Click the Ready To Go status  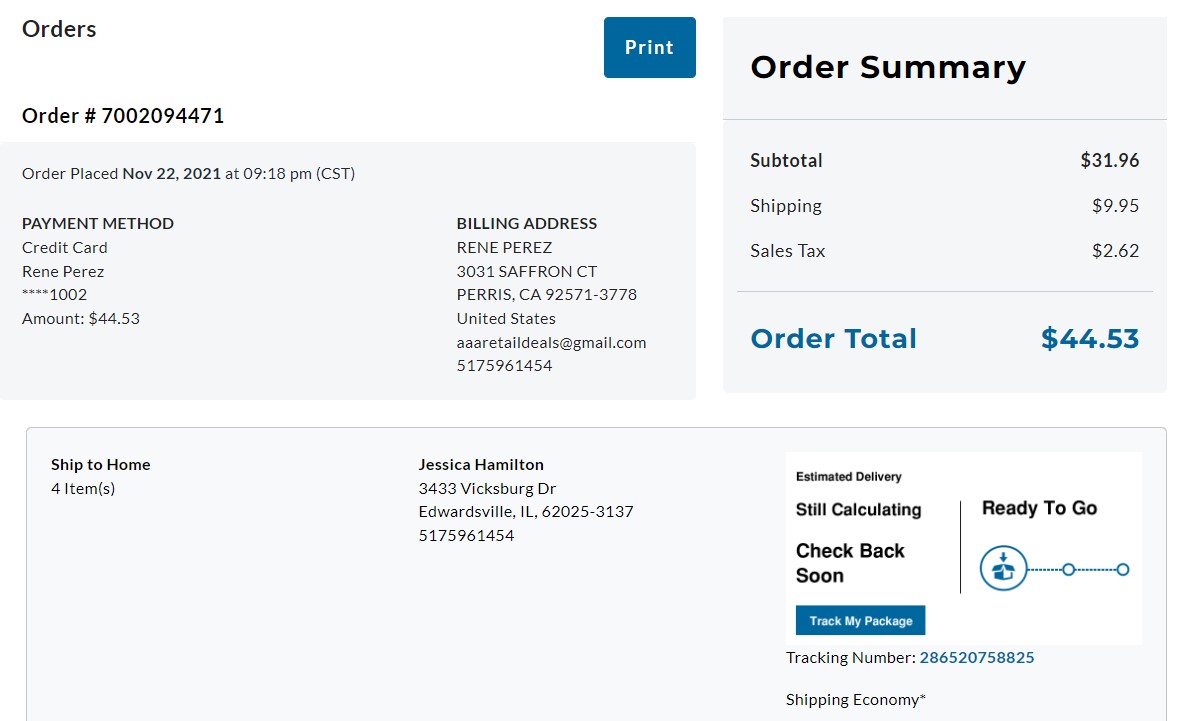click(x=1039, y=508)
